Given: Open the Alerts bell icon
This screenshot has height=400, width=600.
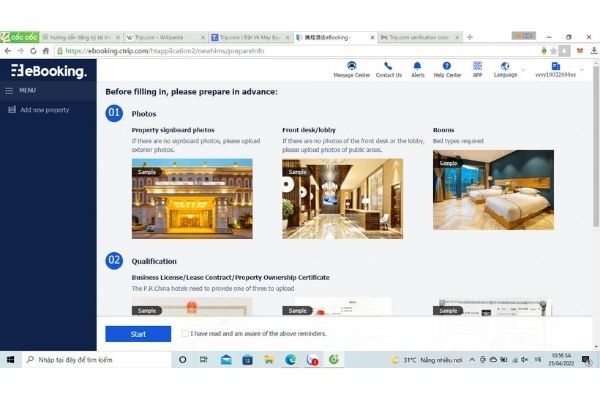Looking at the screenshot, I should point(417,66).
